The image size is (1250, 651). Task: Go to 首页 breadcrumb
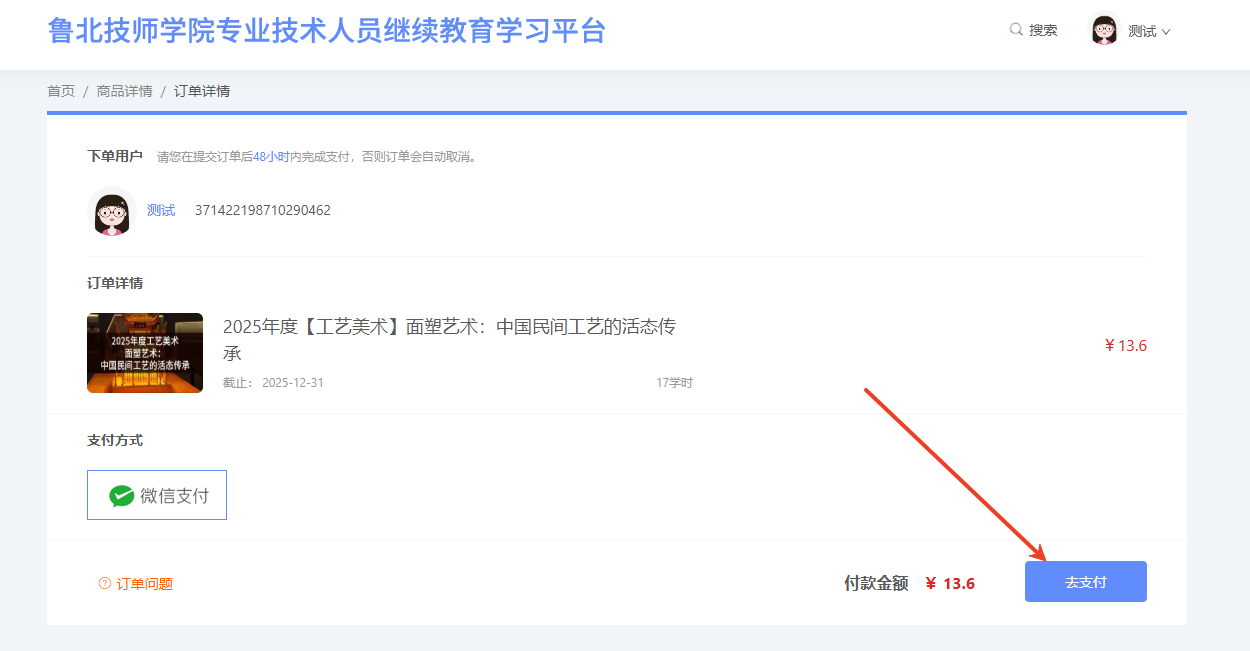[61, 91]
